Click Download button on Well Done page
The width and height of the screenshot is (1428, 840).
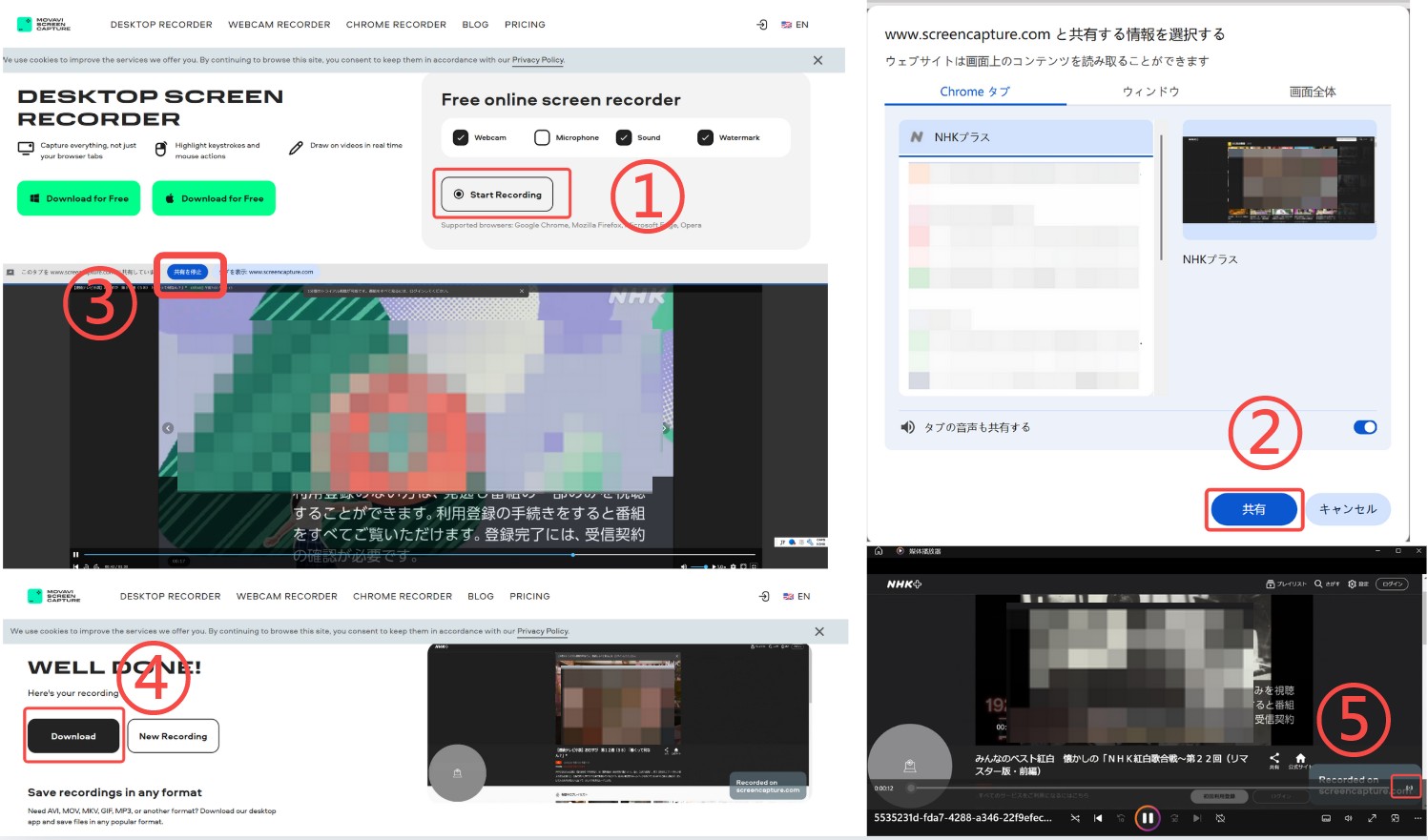tap(73, 736)
